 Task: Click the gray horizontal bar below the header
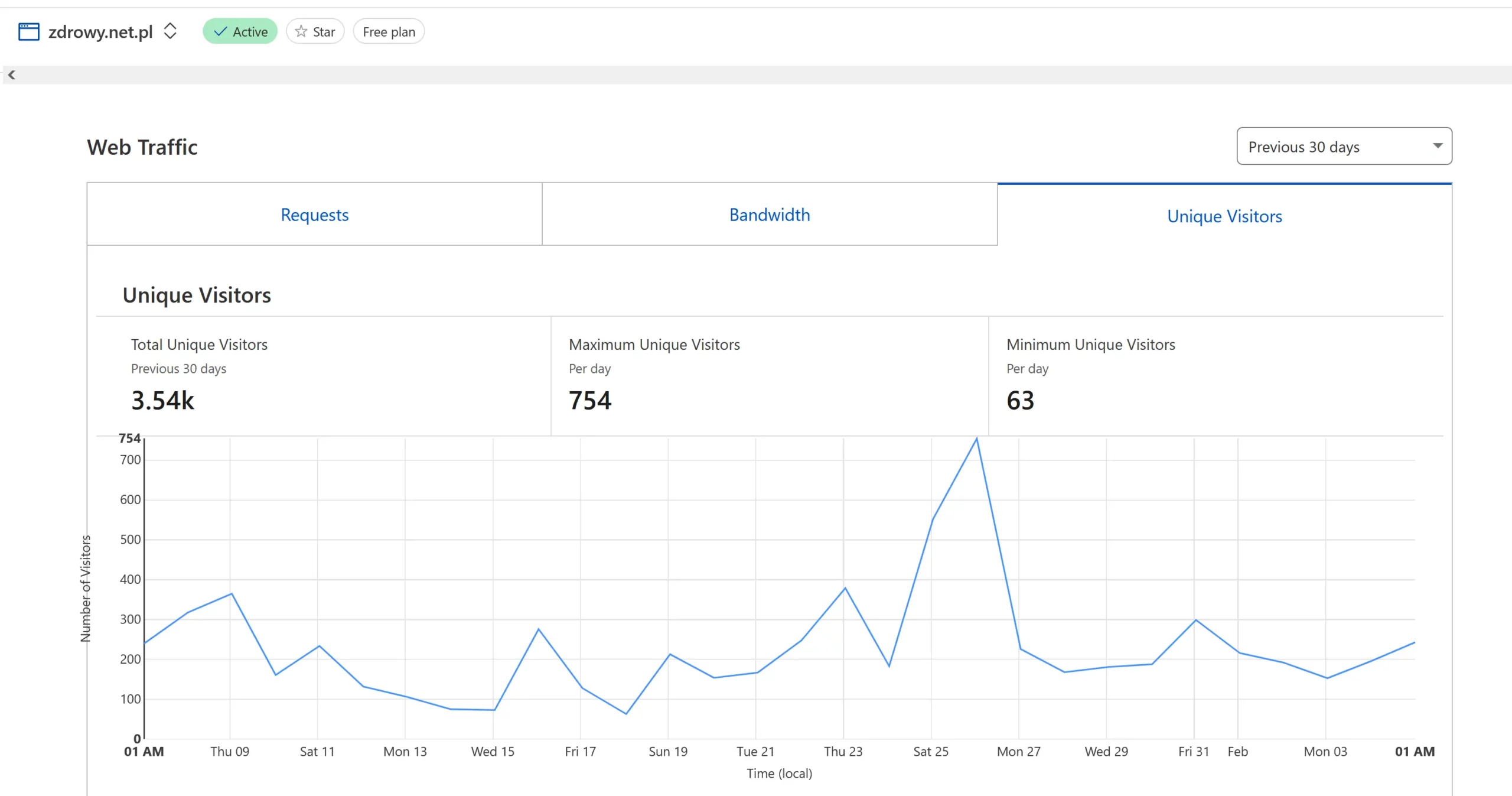point(756,75)
